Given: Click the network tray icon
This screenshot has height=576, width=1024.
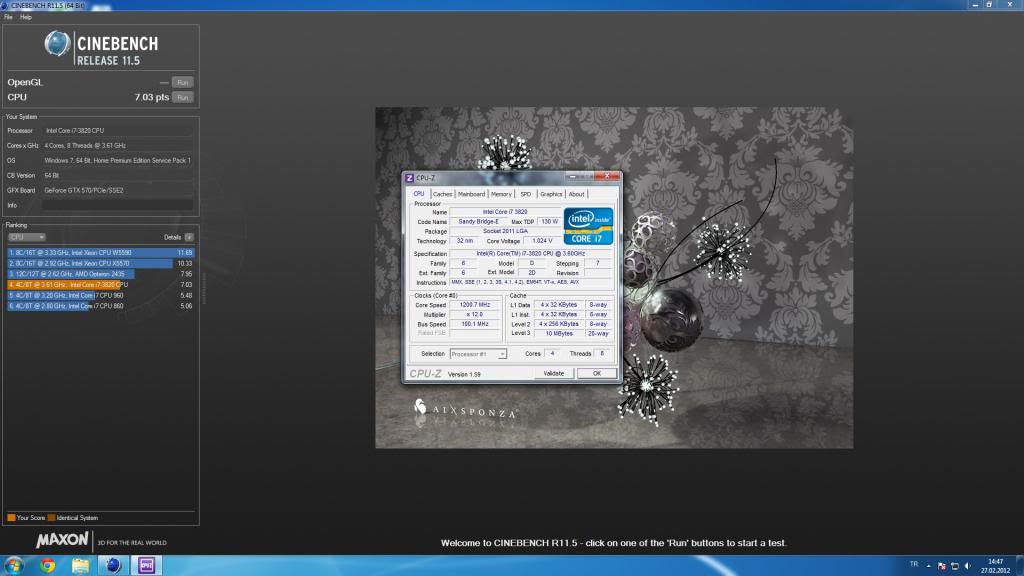Looking at the screenshot, I should [x=955, y=566].
